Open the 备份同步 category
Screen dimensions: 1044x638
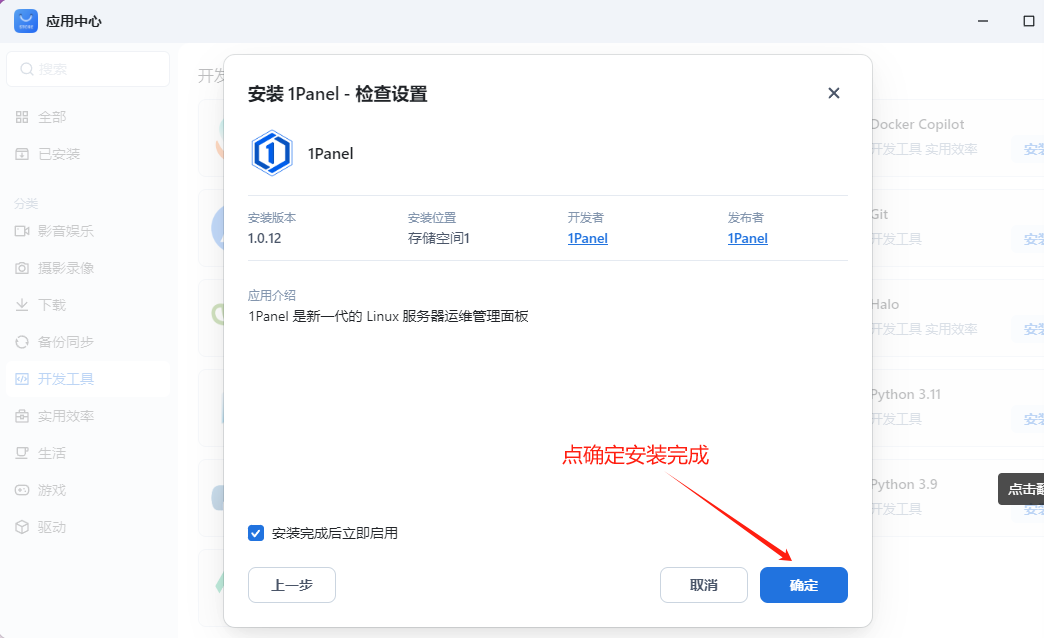(88, 342)
